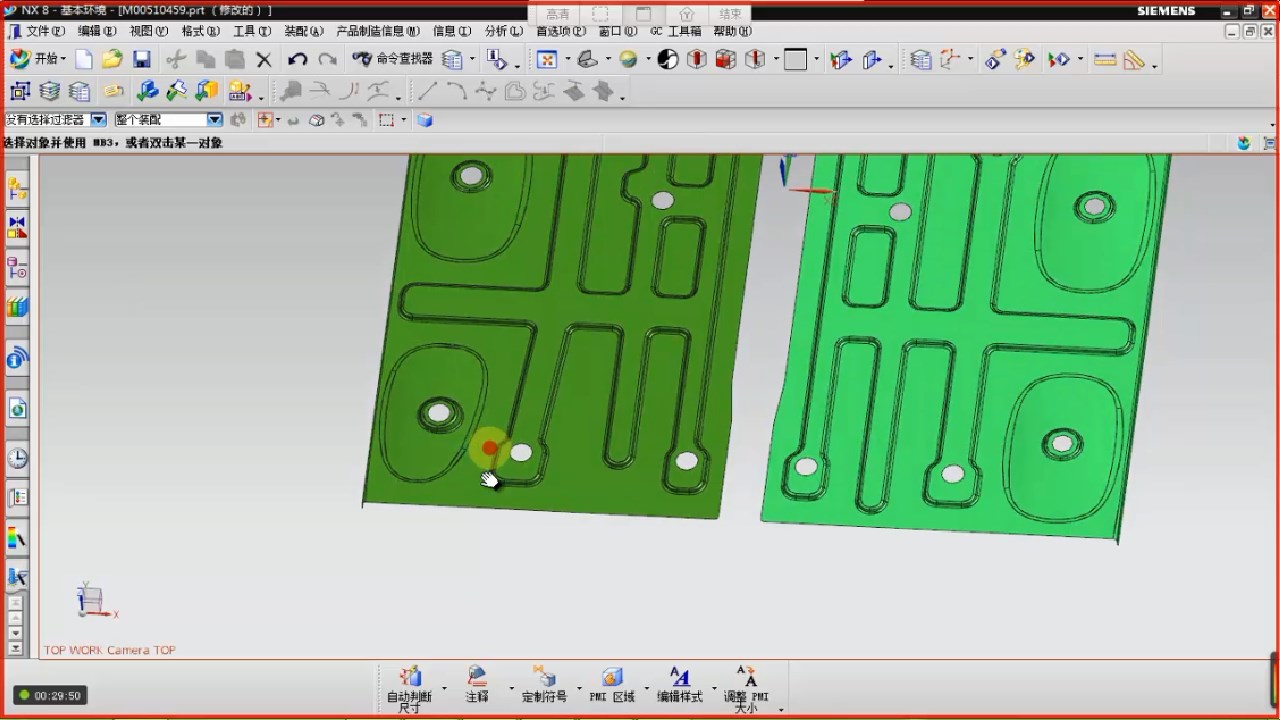Image resolution: width=1280 pixels, height=720 pixels.
Task: Click the Delete X icon
Action: pos(264,60)
